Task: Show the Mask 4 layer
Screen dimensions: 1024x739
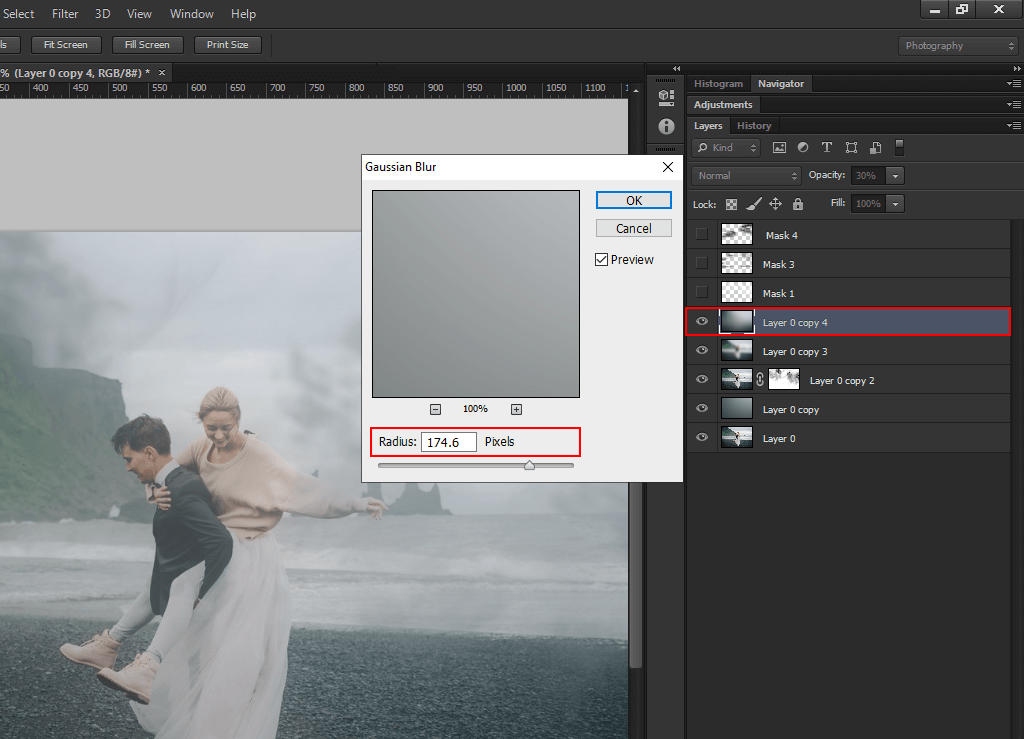Action: (x=702, y=234)
